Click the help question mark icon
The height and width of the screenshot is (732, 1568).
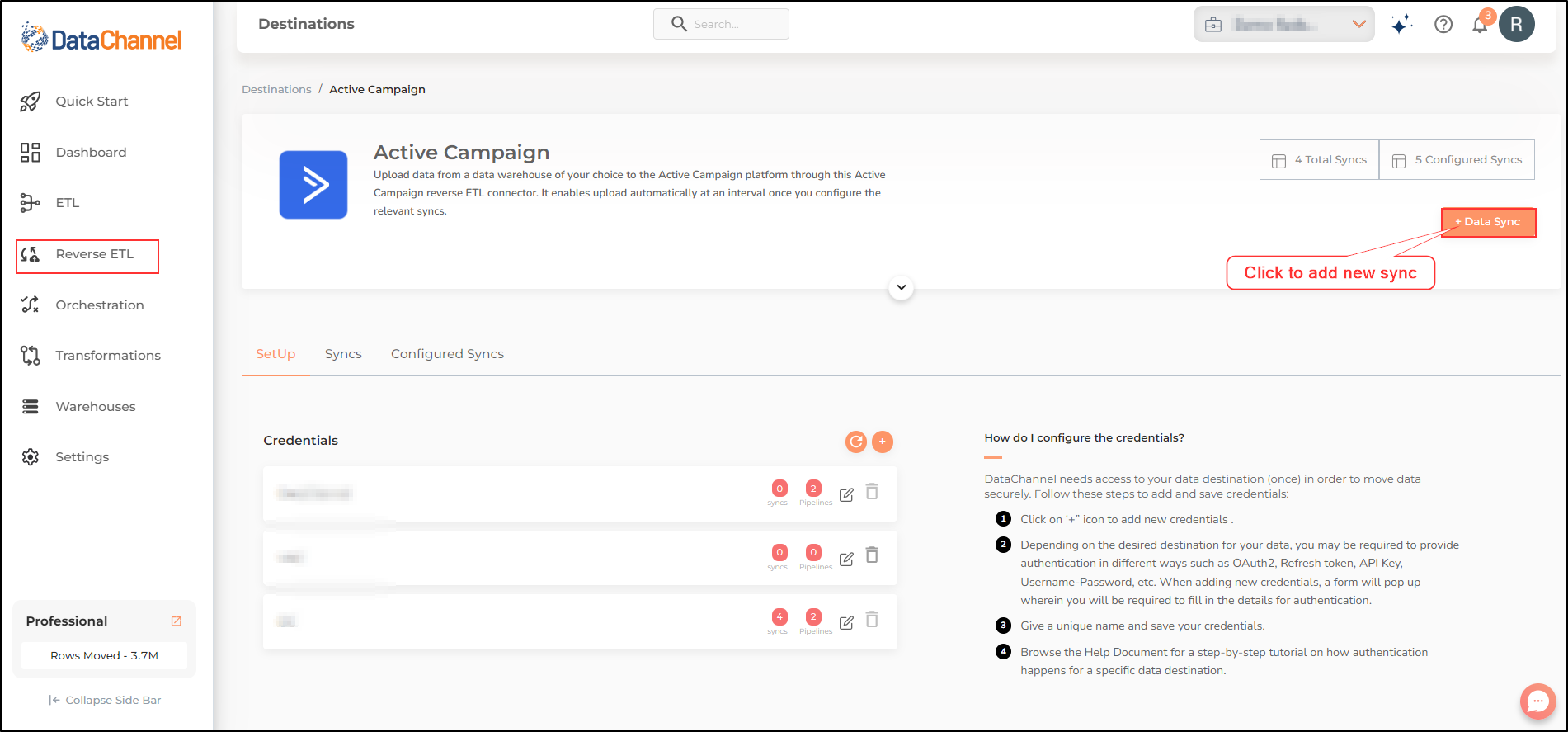point(1443,24)
